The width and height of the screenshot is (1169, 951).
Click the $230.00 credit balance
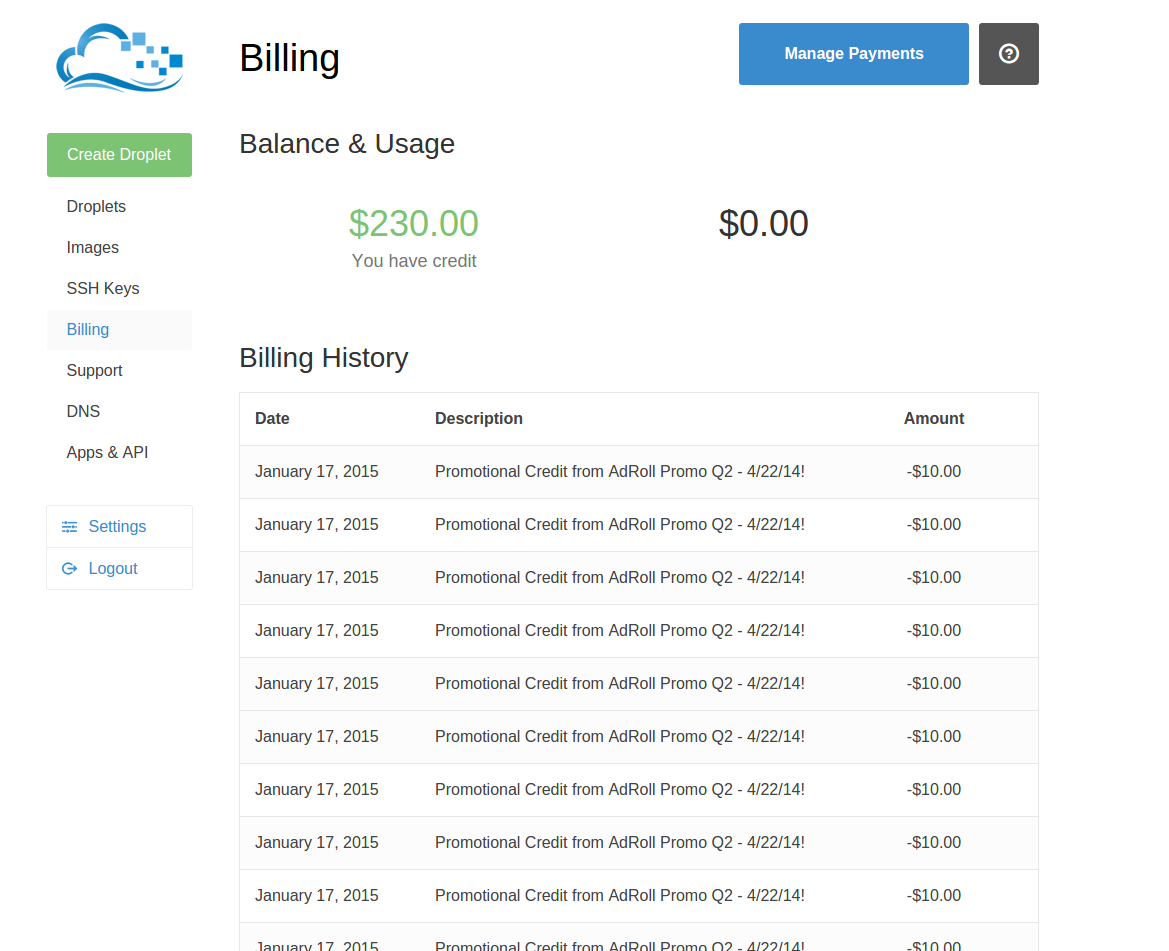pyautogui.click(x=414, y=224)
